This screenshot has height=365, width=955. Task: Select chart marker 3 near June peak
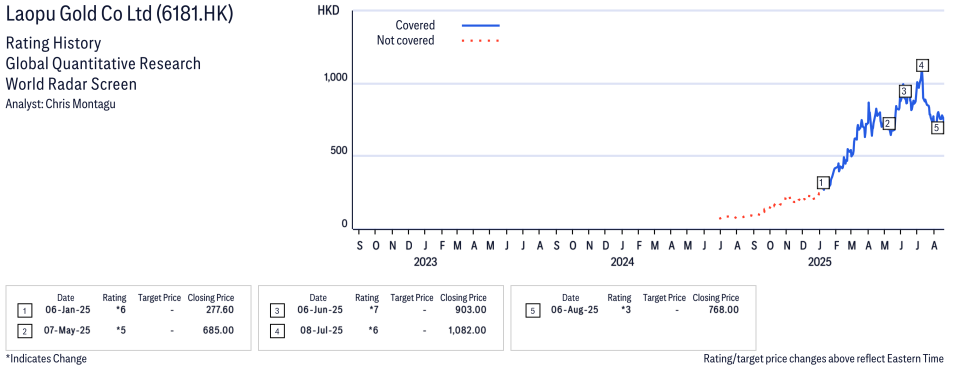click(904, 91)
